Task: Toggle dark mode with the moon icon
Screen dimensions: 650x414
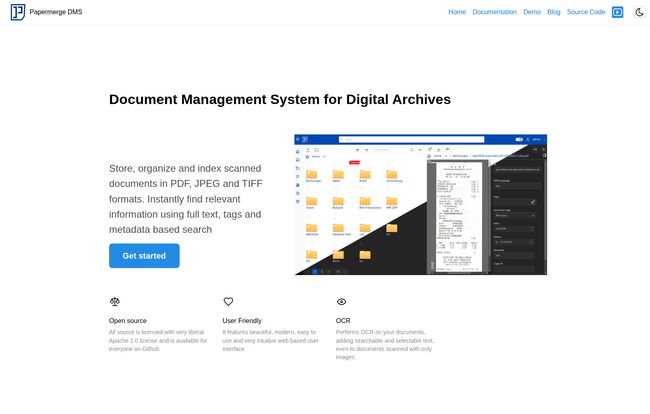Action: (x=639, y=12)
